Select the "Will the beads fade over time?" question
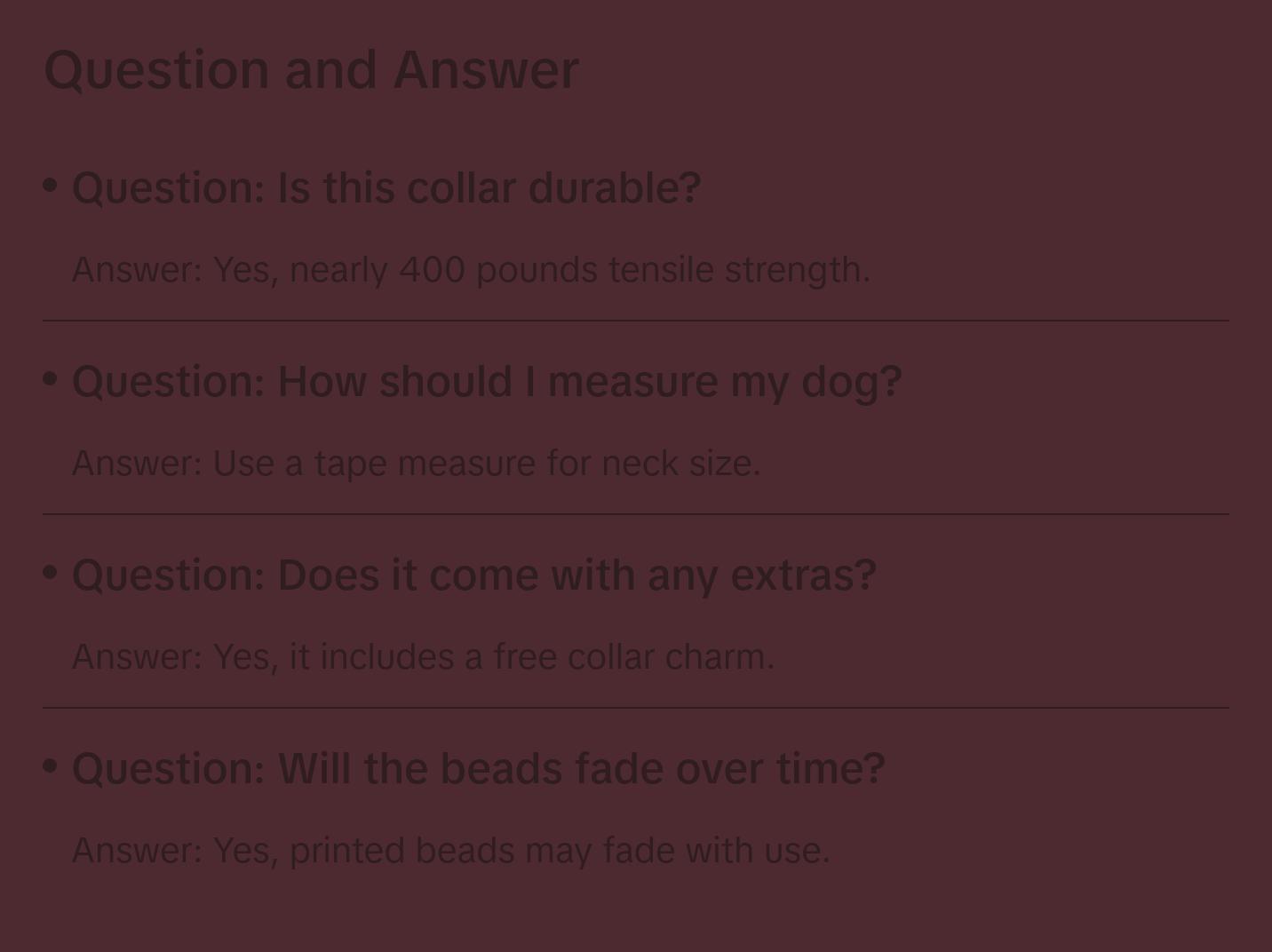1272x952 pixels. [x=479, y=769]
